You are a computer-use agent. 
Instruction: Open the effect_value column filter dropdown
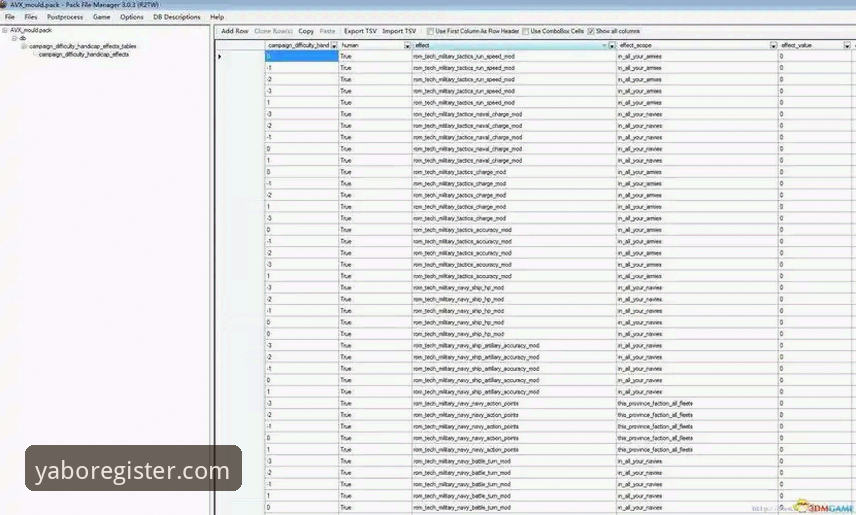click(847, 46)
